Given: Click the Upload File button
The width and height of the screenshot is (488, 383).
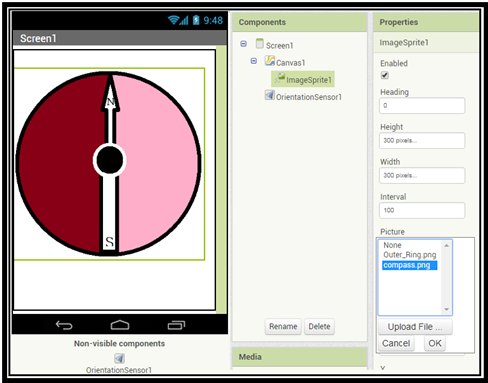Looking at the screenshot, I should coord(415,327).
